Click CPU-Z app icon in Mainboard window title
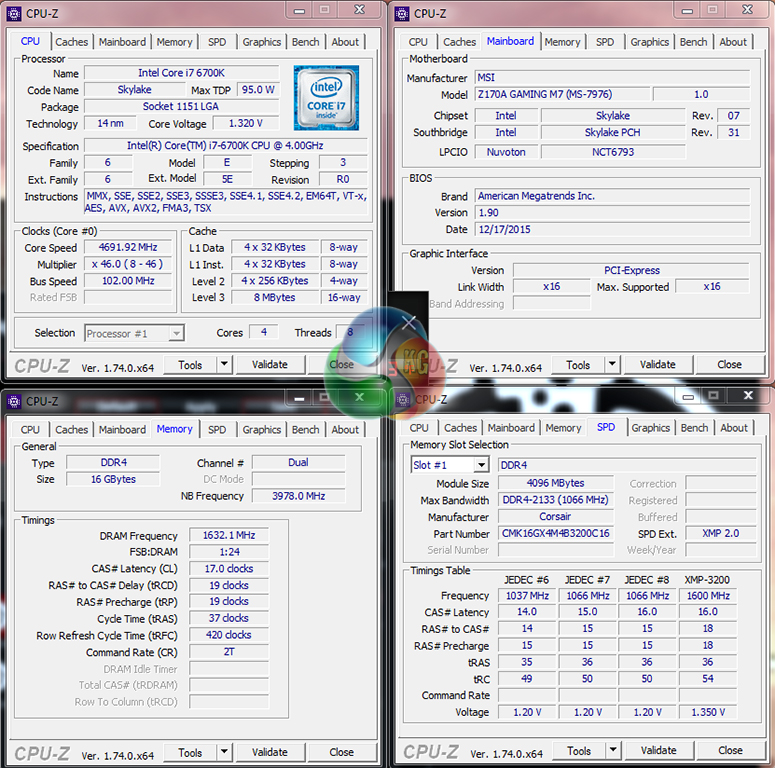The image size is (775, 768). click(x=402, y=13)
